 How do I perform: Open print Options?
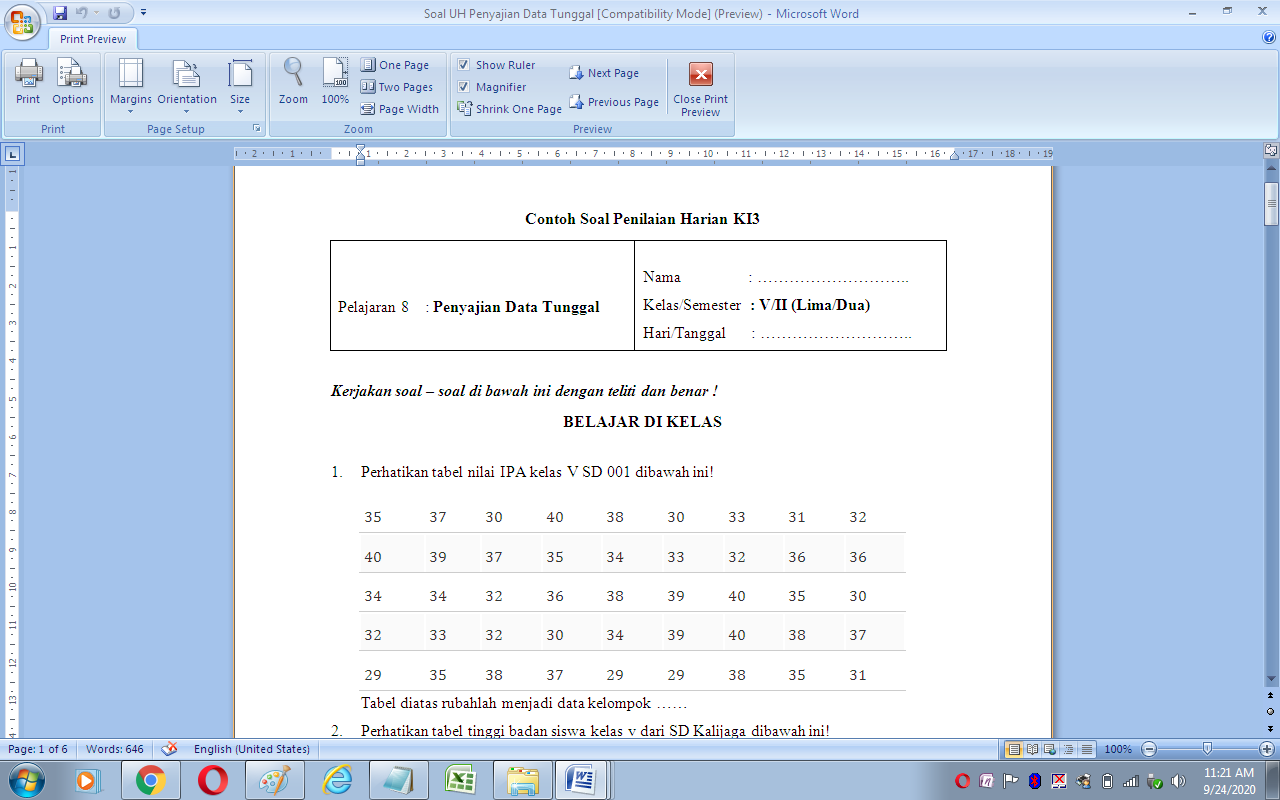(x=73, y=81)
